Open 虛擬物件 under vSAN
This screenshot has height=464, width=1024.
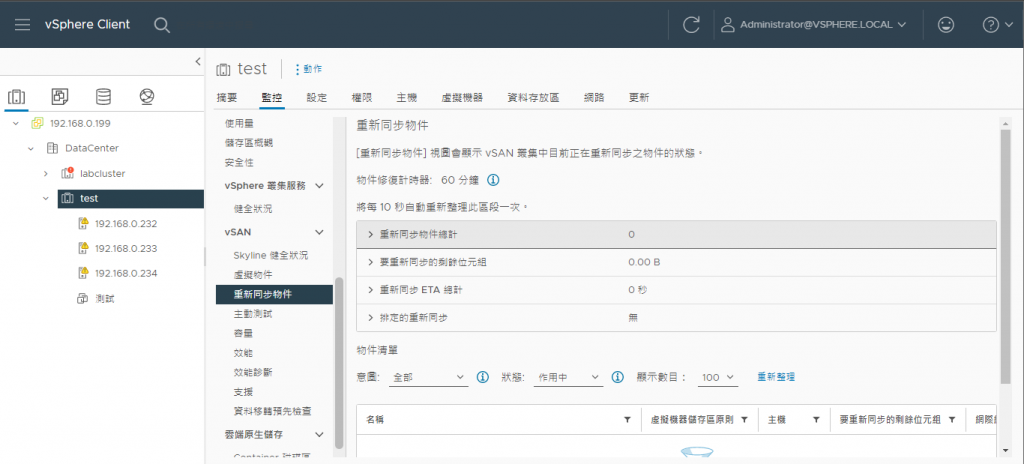tap(253, 275)
